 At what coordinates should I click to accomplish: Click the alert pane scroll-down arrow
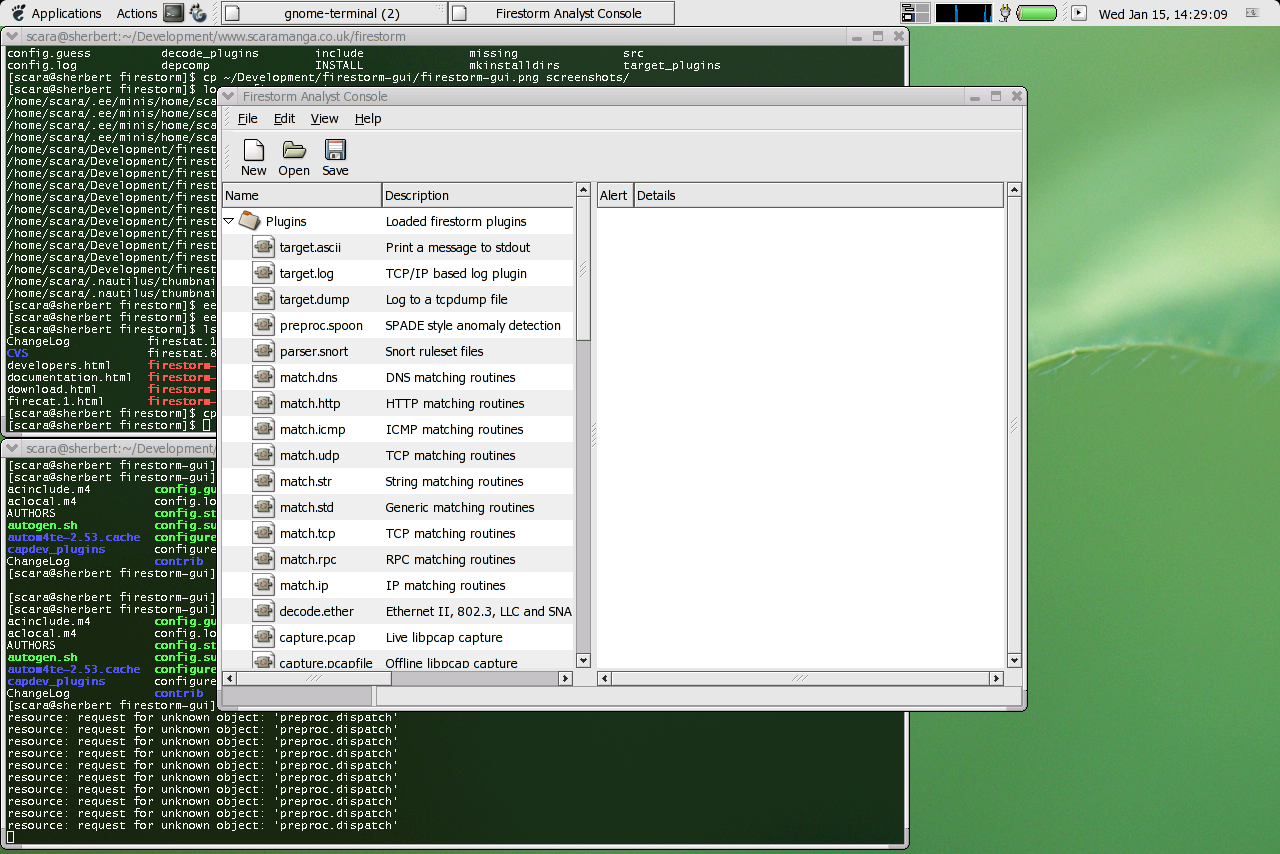pos(1014,660)
